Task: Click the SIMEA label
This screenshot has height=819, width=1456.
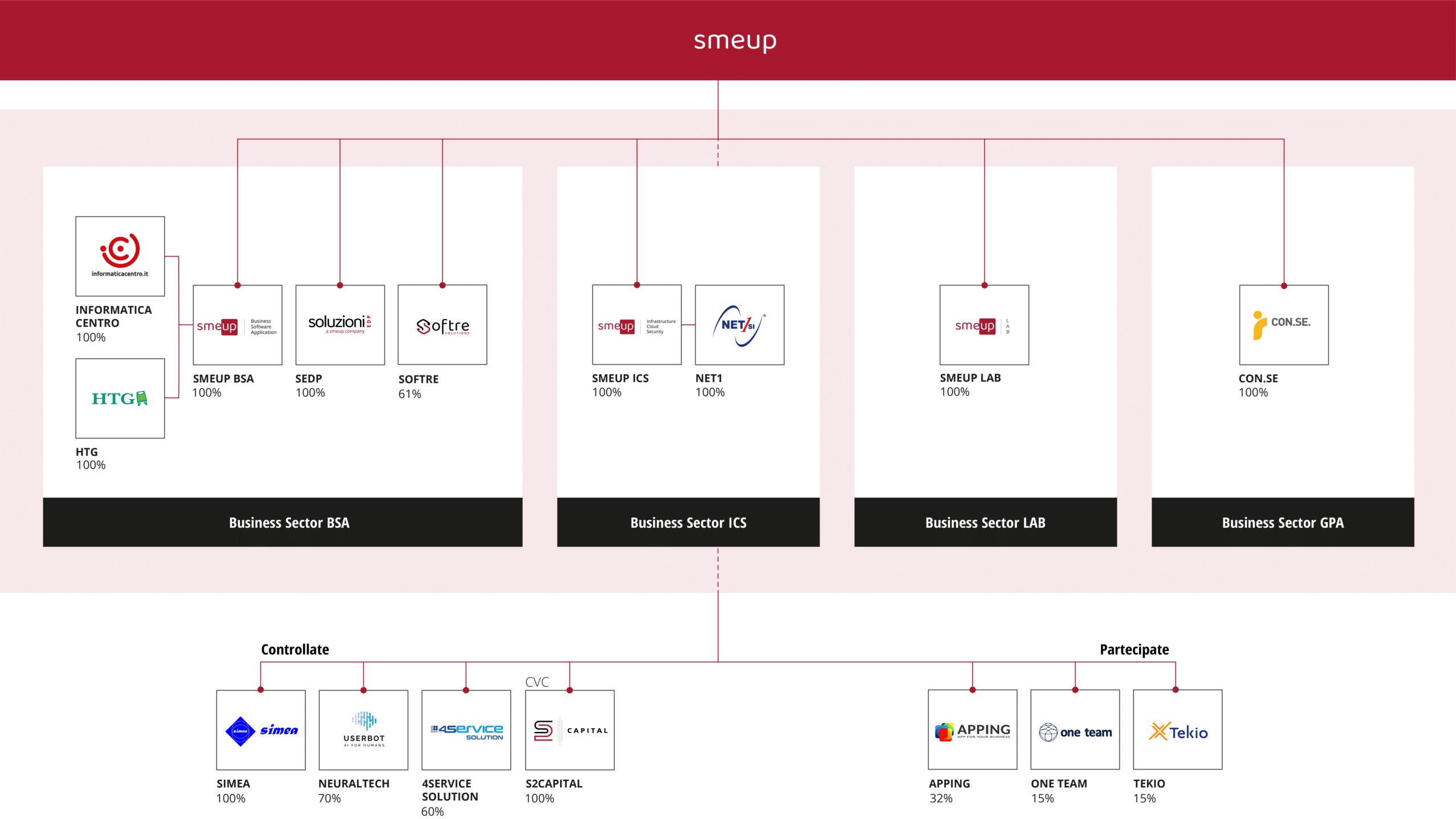Action: pos(233,784)
